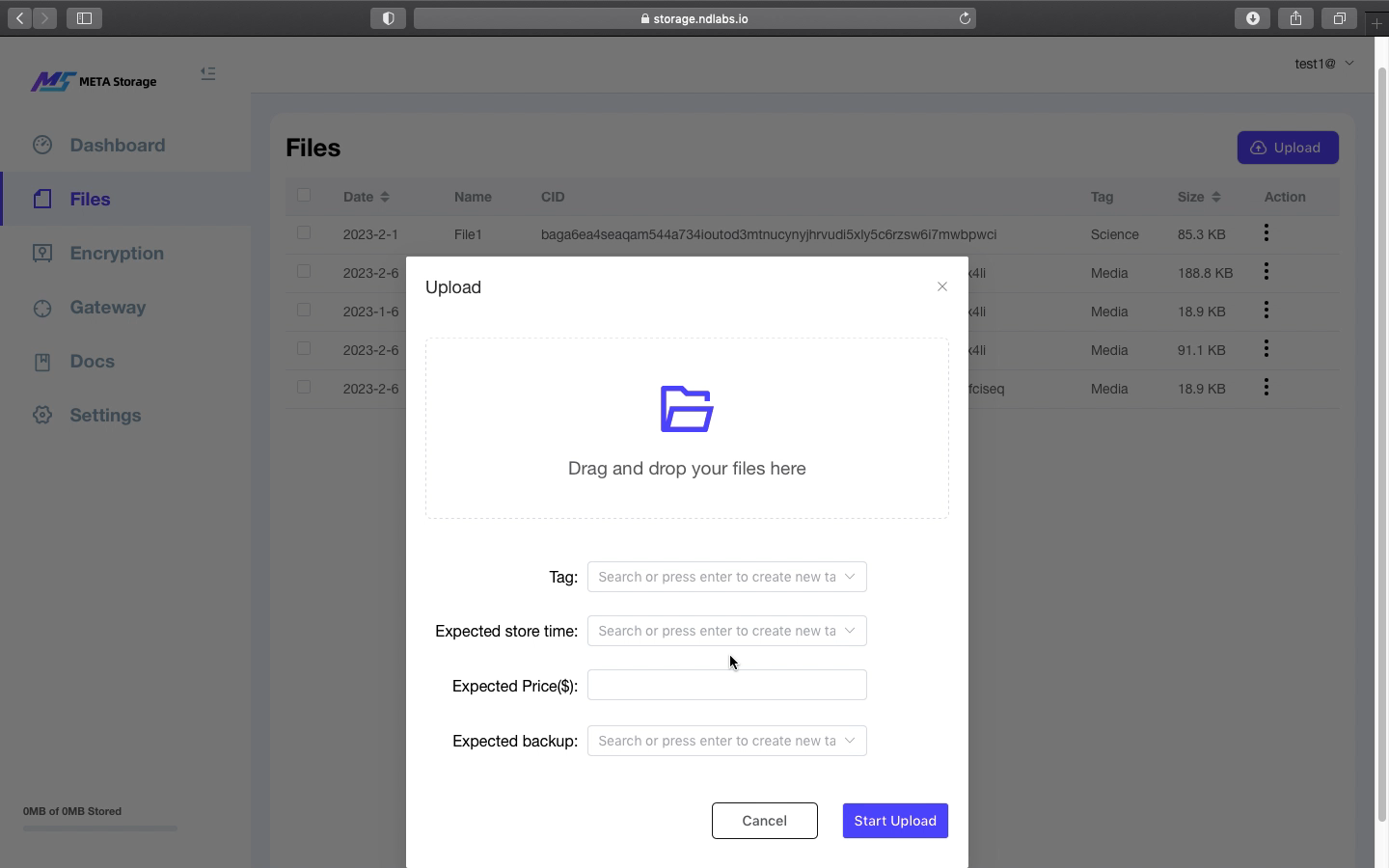The image size is (1389, 868).
Task: Open action menu for 2023-1-6 row
Action: [x=1266, y=311]
